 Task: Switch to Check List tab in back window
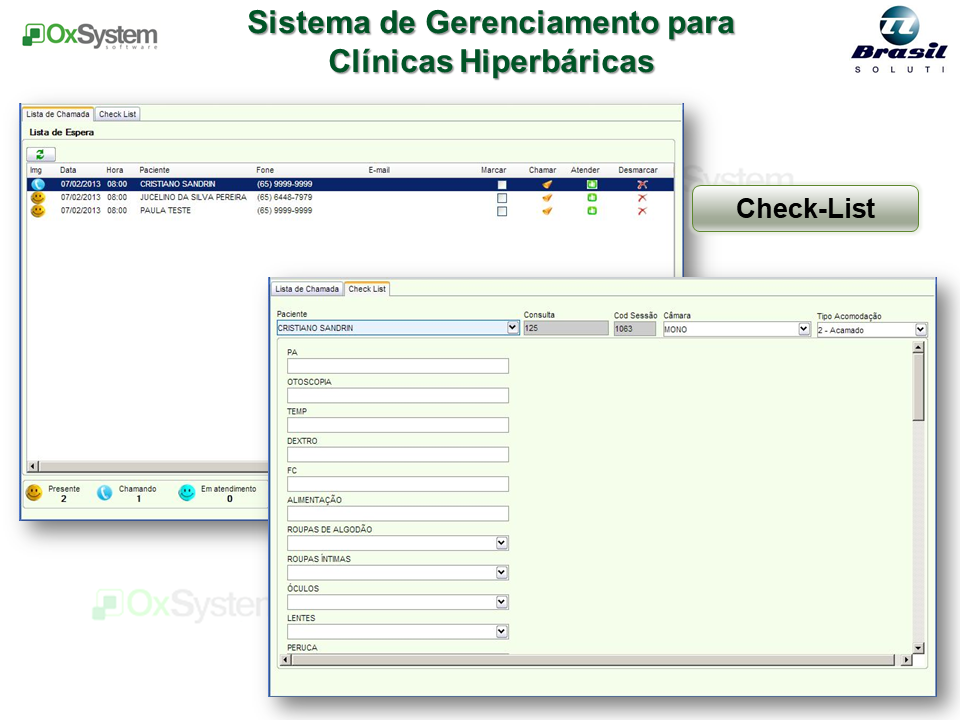pos(118,114)
